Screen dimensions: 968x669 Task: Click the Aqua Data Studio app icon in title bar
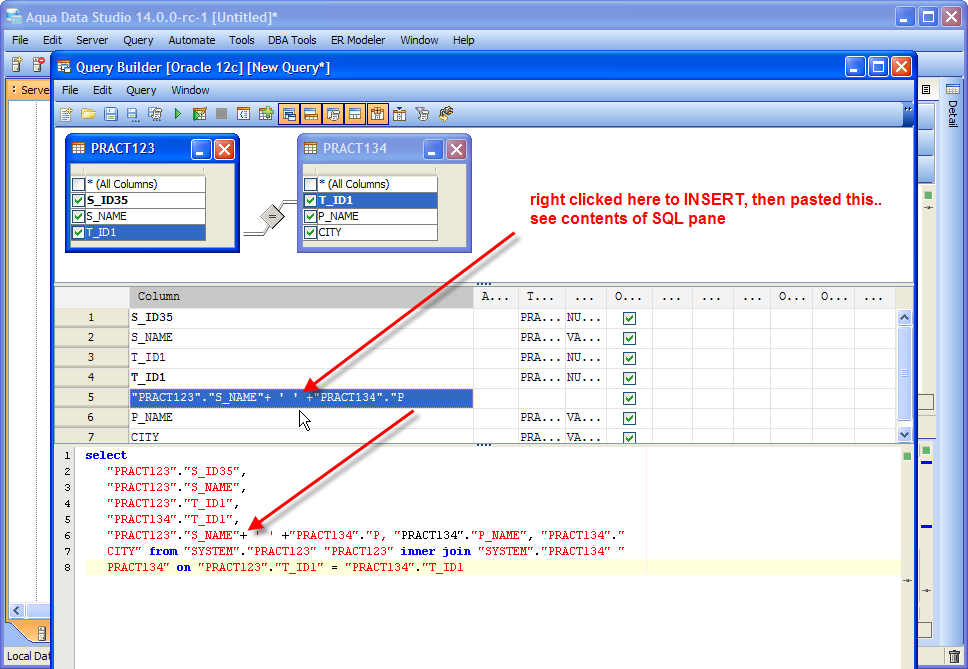(14, 17)
